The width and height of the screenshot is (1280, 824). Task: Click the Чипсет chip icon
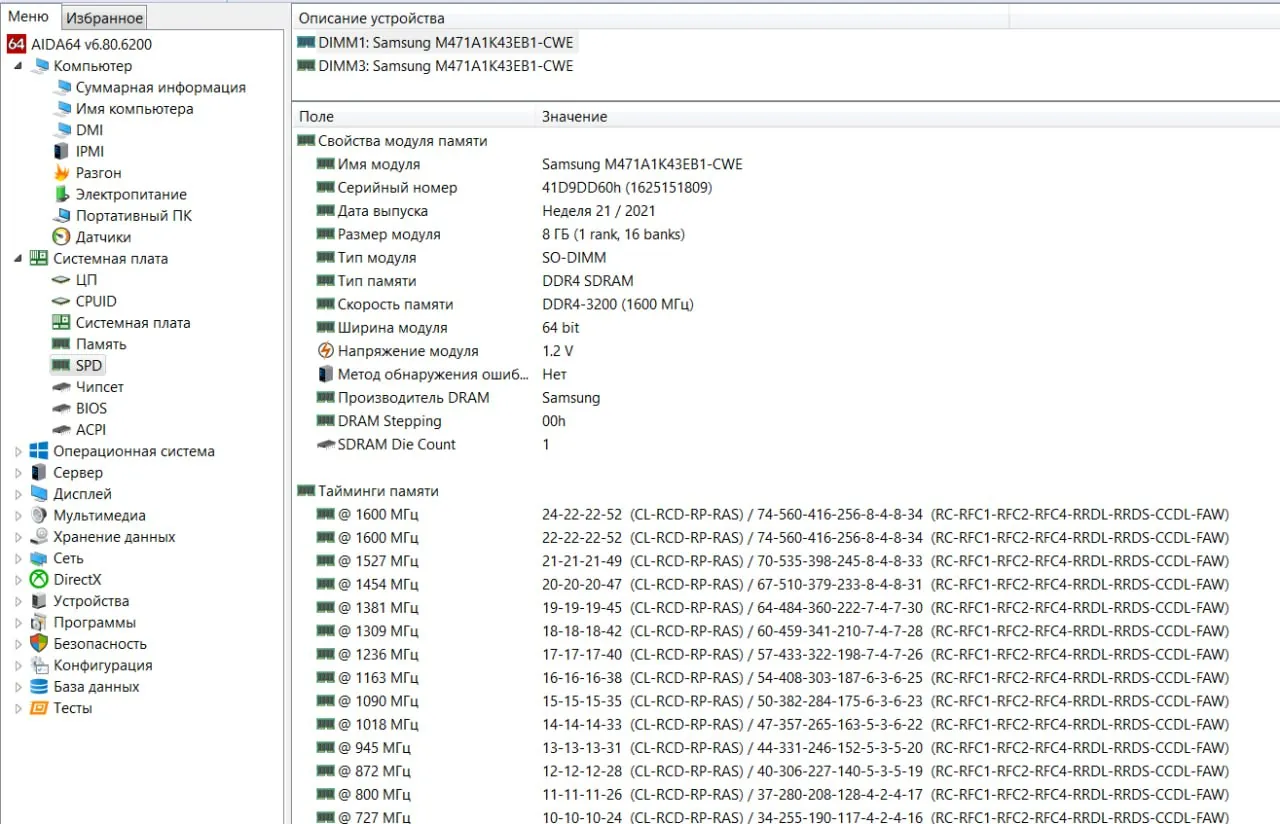62,387
